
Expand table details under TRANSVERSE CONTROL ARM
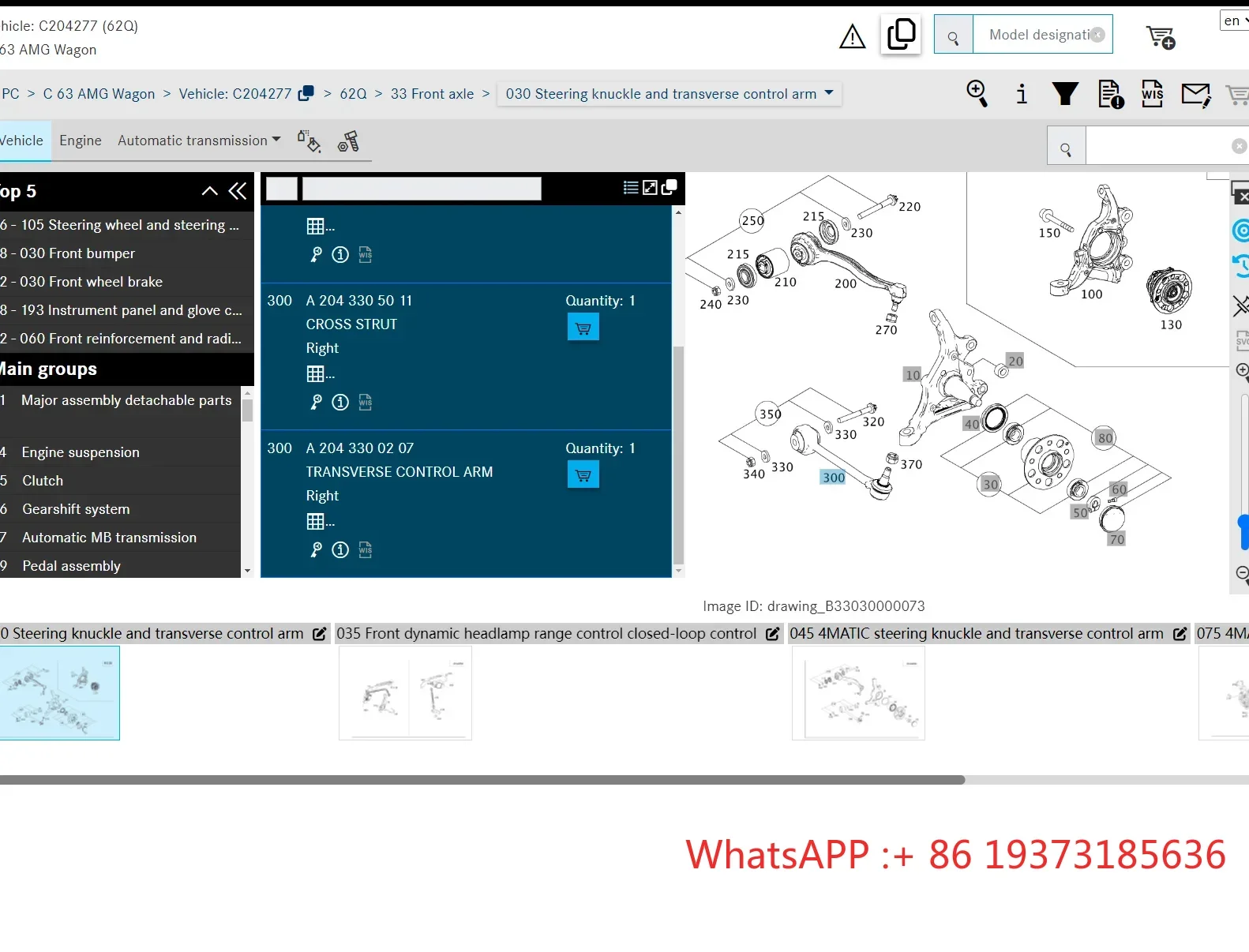coord(320,522)
